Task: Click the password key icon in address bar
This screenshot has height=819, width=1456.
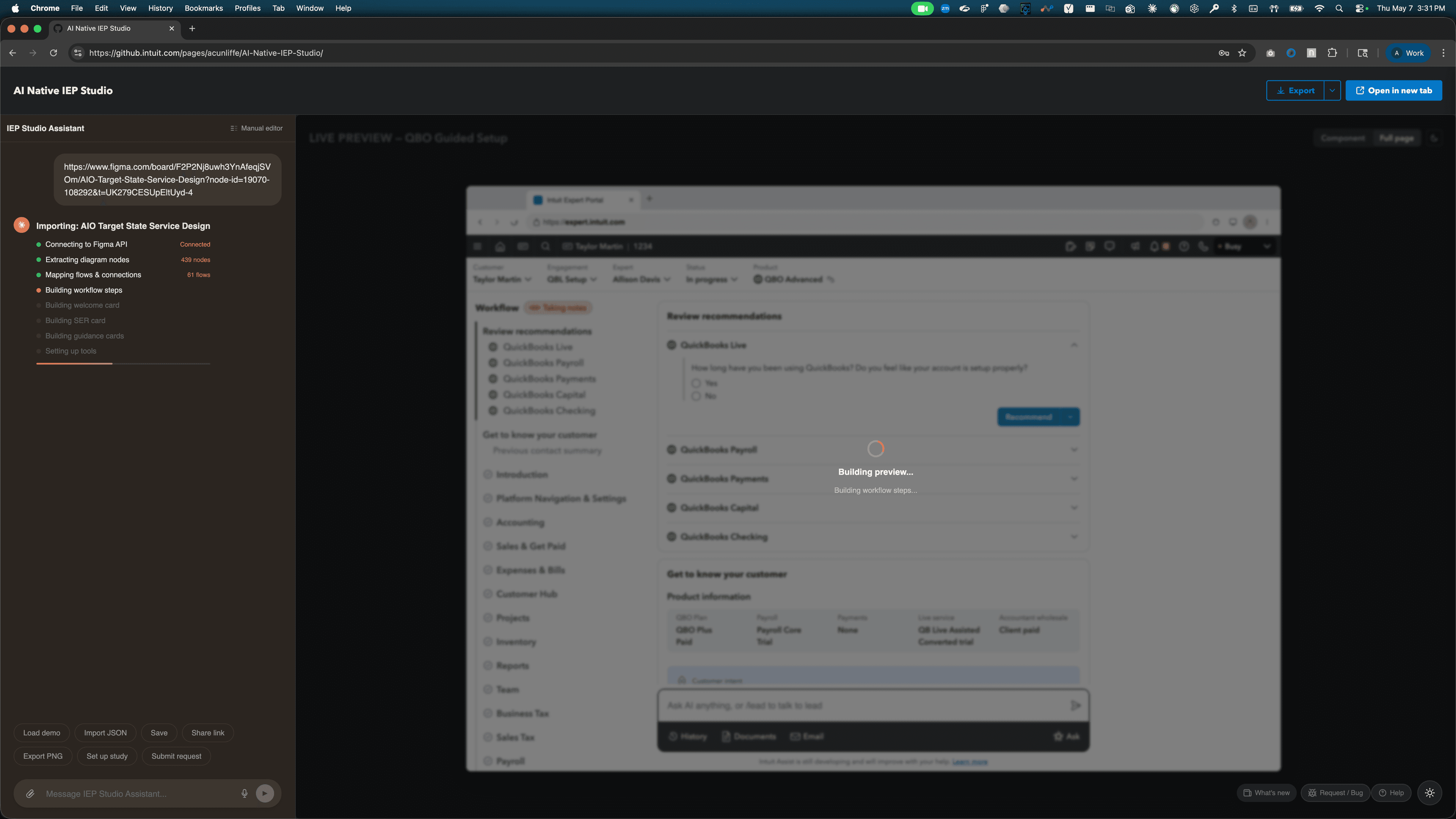Action: pyautogui.click(x=1224, y=53)
